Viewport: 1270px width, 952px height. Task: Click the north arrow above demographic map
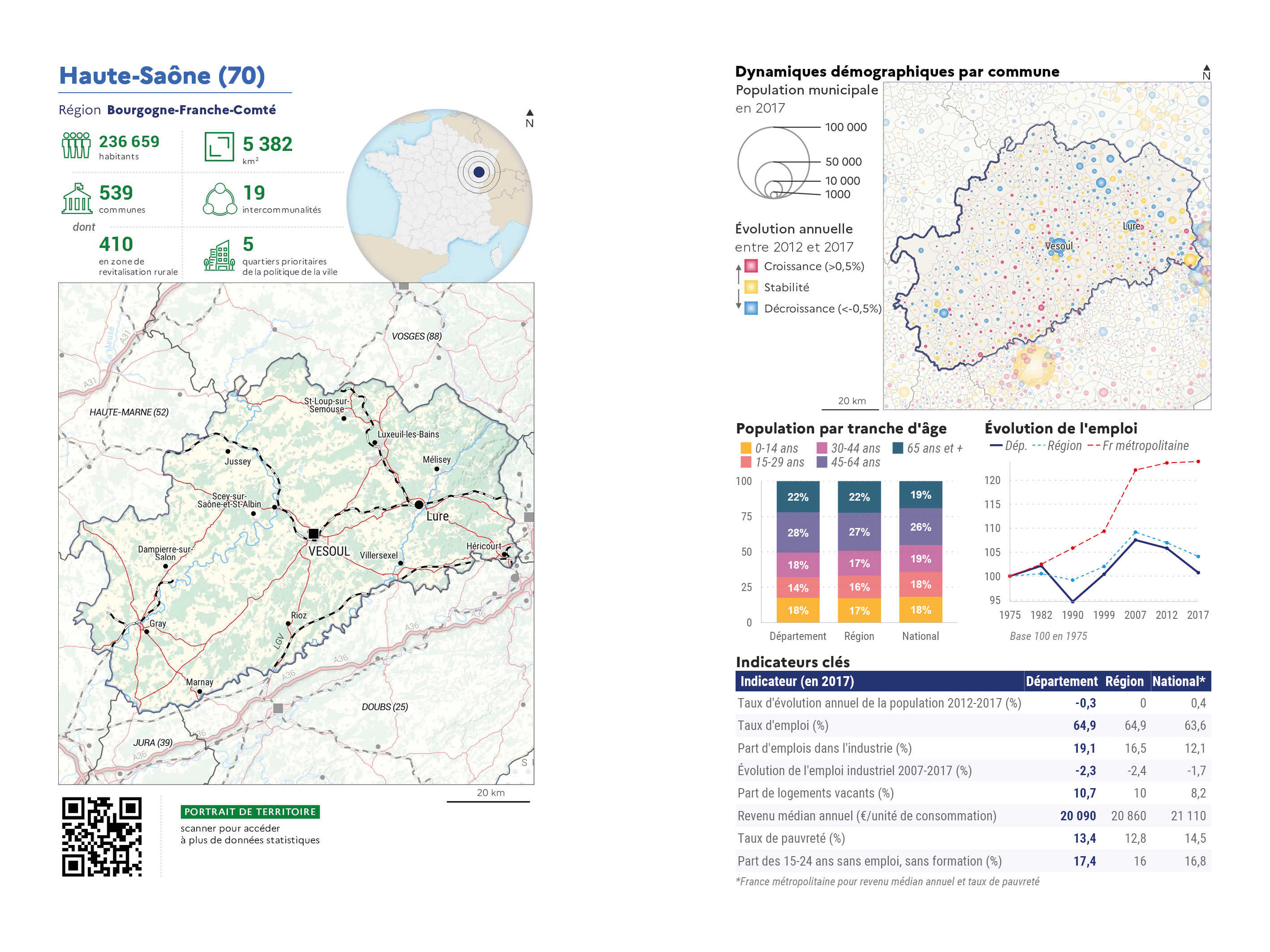point(1206,72)
